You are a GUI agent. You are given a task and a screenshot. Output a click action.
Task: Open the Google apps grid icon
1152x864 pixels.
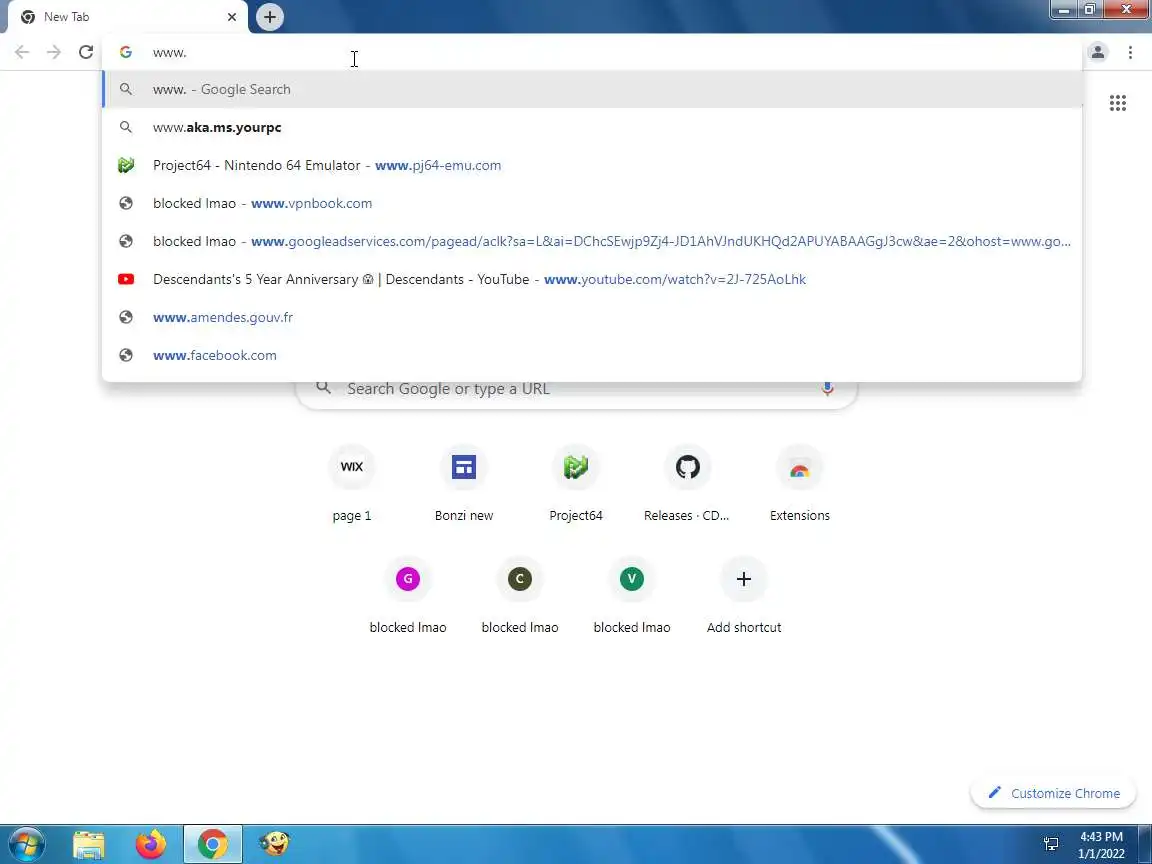[1117, 103]
